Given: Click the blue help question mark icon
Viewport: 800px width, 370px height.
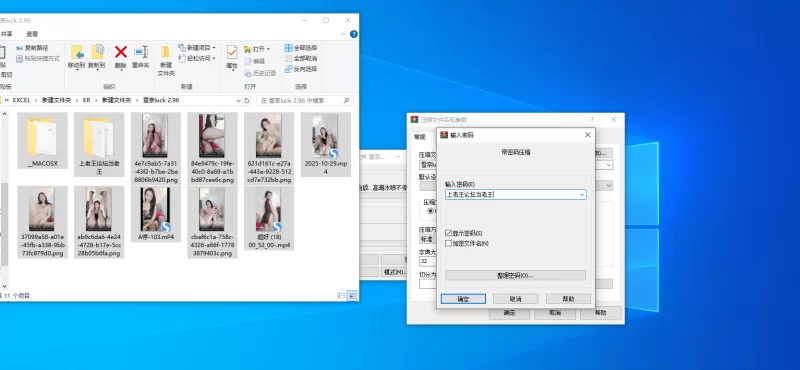Looking at the screenshot, I should (354, 34).
